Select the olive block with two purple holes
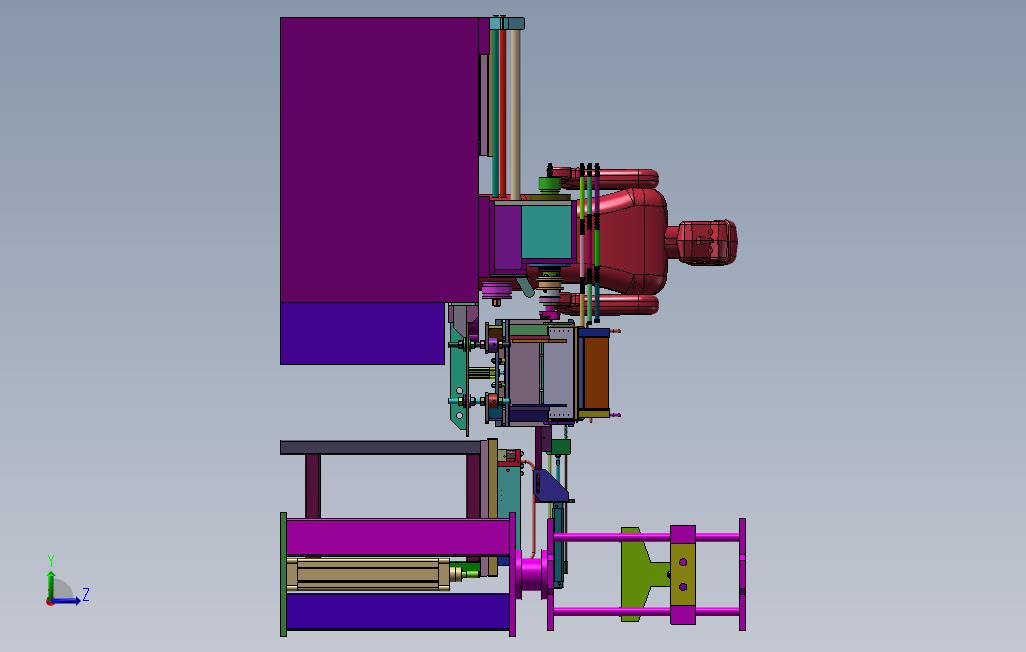 coord(682,574)
